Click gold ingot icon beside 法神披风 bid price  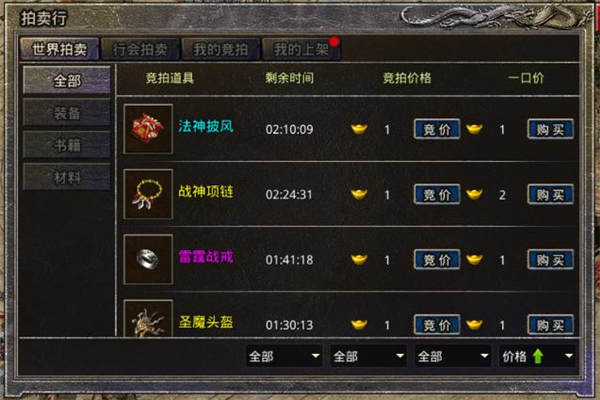pos(359,129)
